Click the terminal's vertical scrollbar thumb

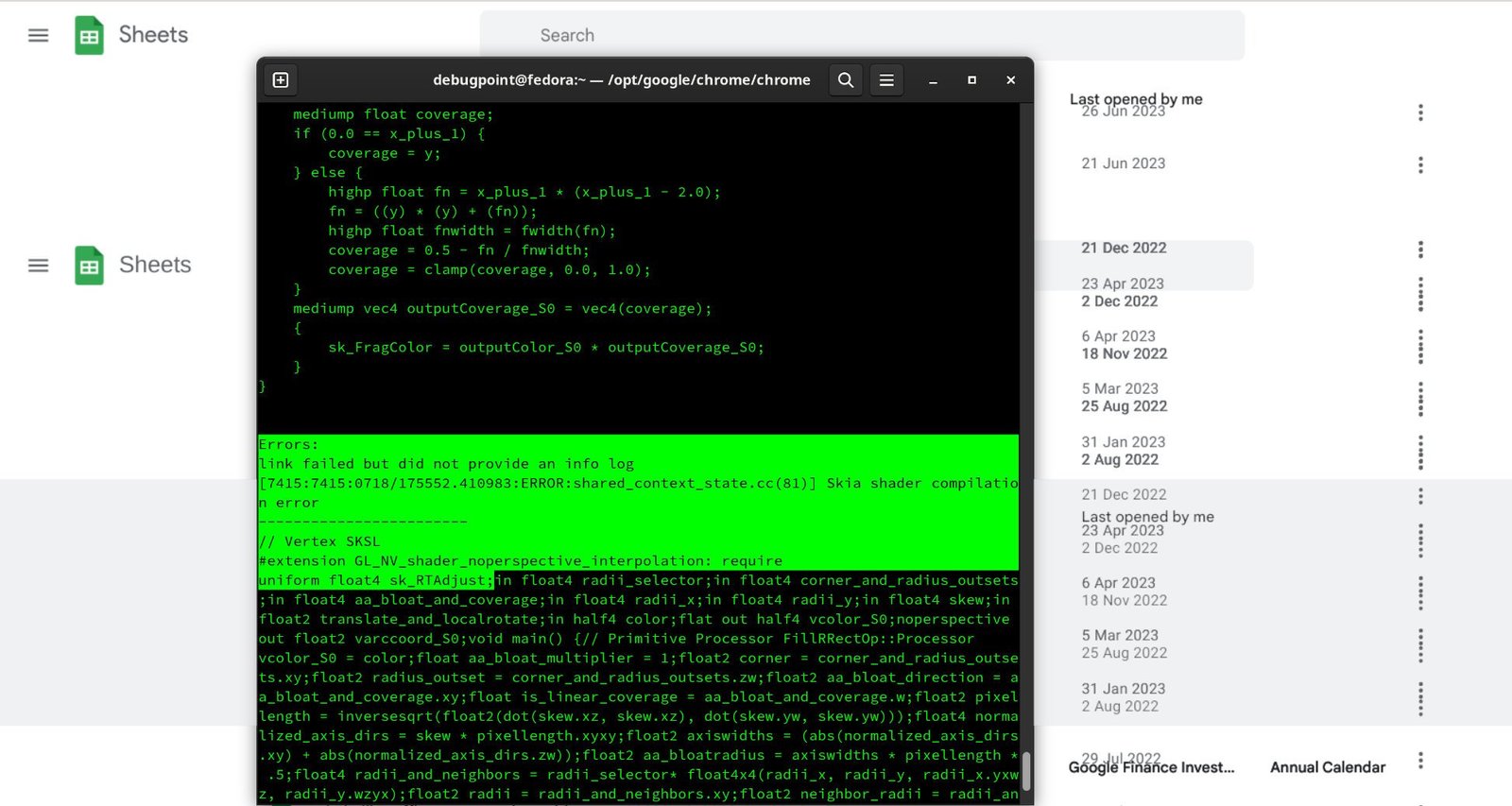pos(1025,771)
